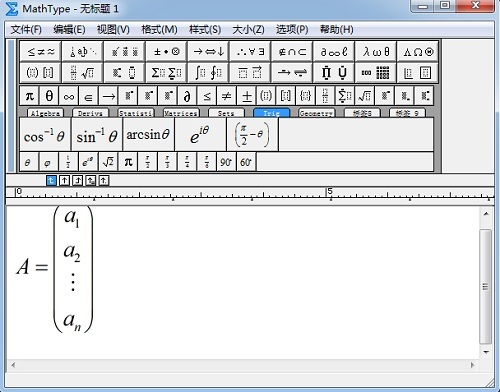Insert the arcsinθ expression
The image size is (500, 392).
[x=149, y=135]
